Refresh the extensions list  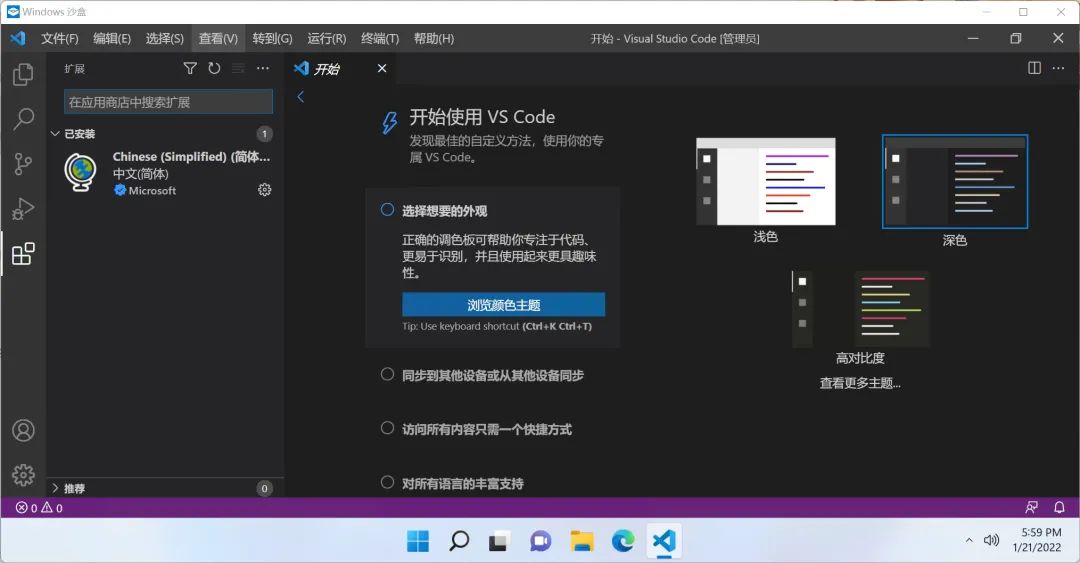[214, 68]
